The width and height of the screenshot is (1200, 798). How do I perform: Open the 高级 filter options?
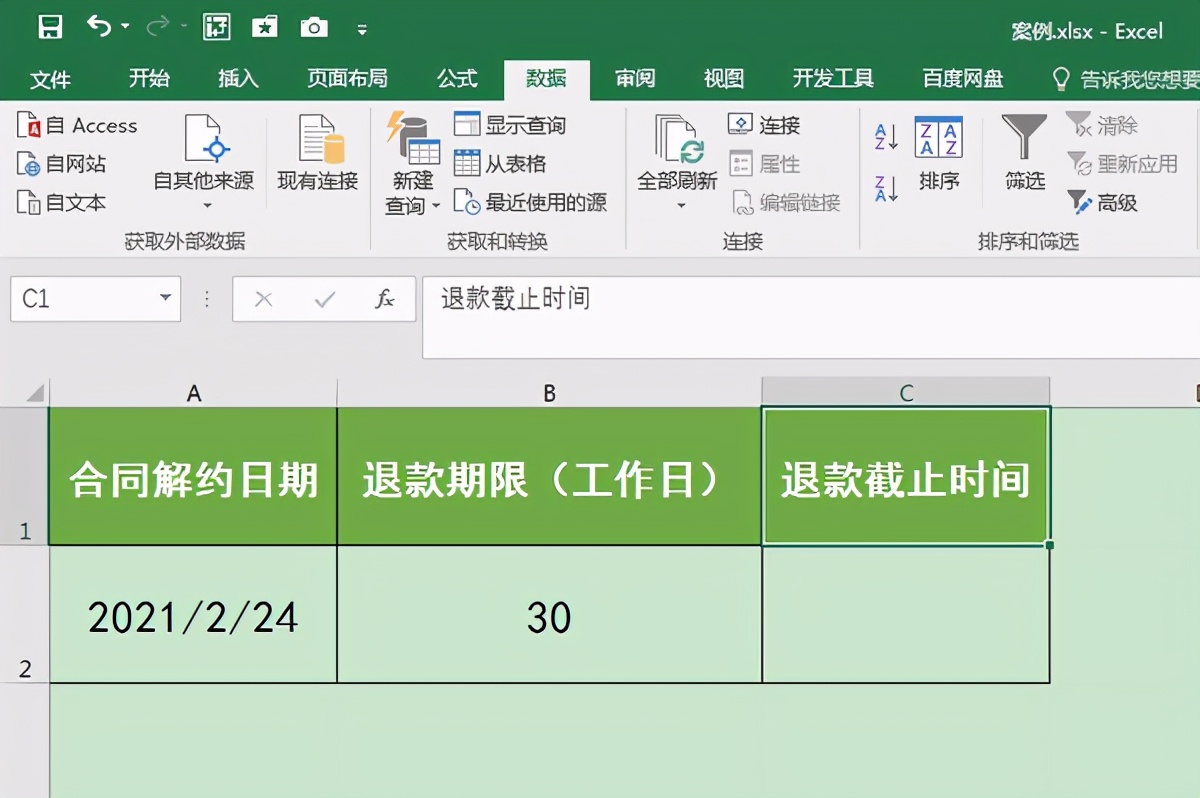click(1101, 203)
